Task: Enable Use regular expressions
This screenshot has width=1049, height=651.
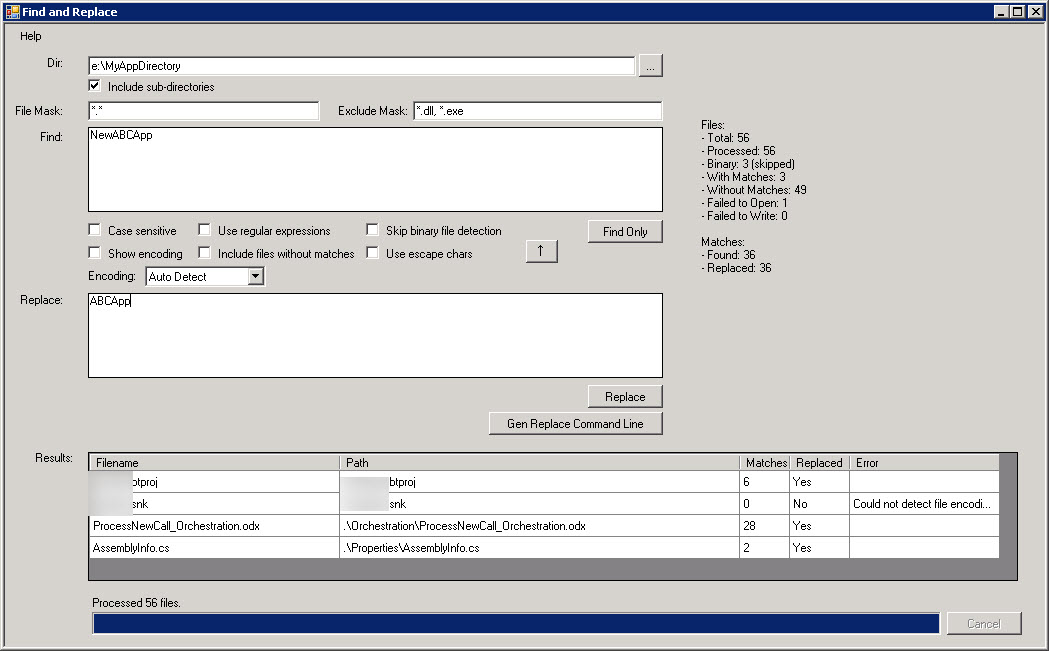Action: coord(204,230)
